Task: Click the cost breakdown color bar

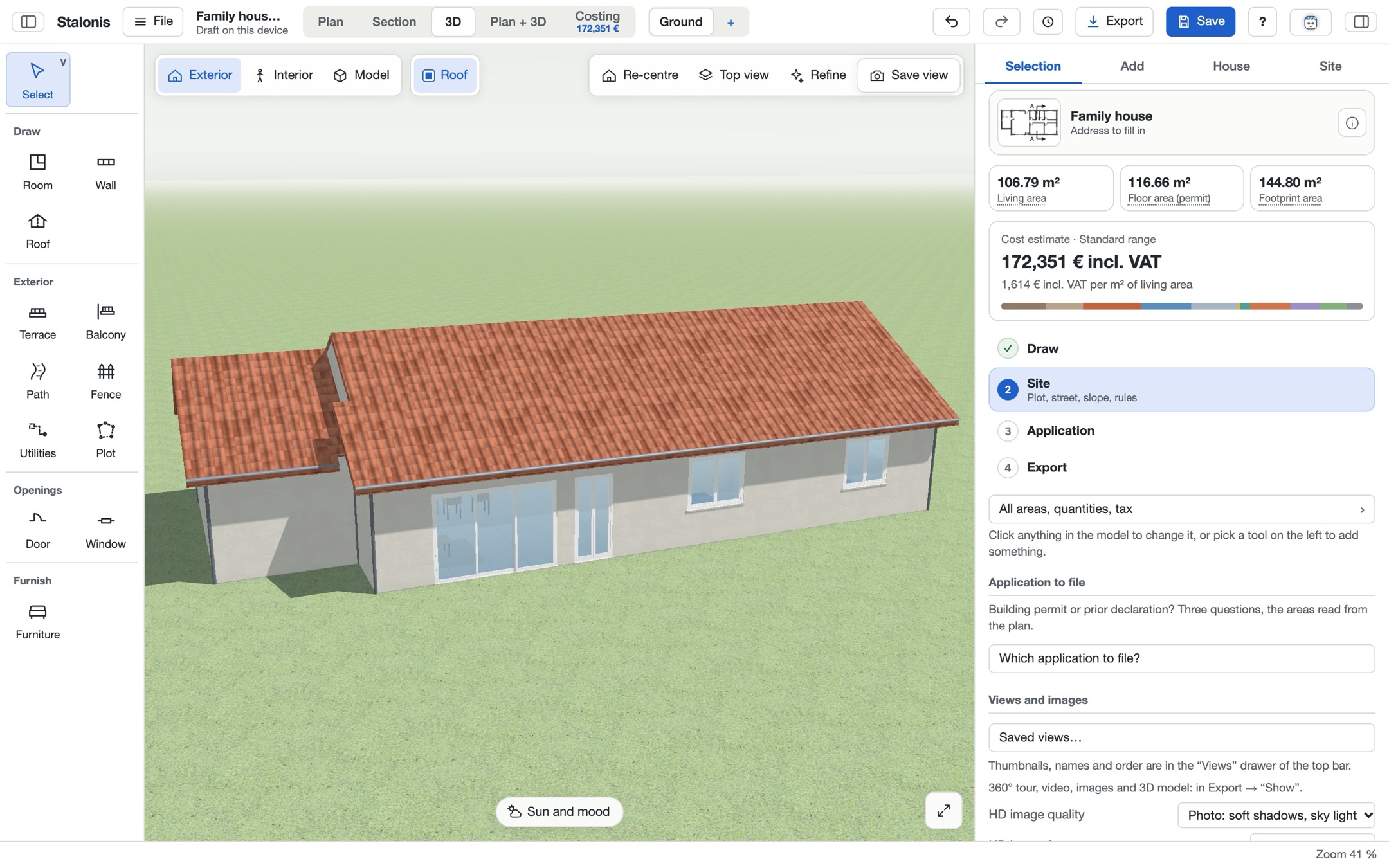Action: click(1181, 306)
